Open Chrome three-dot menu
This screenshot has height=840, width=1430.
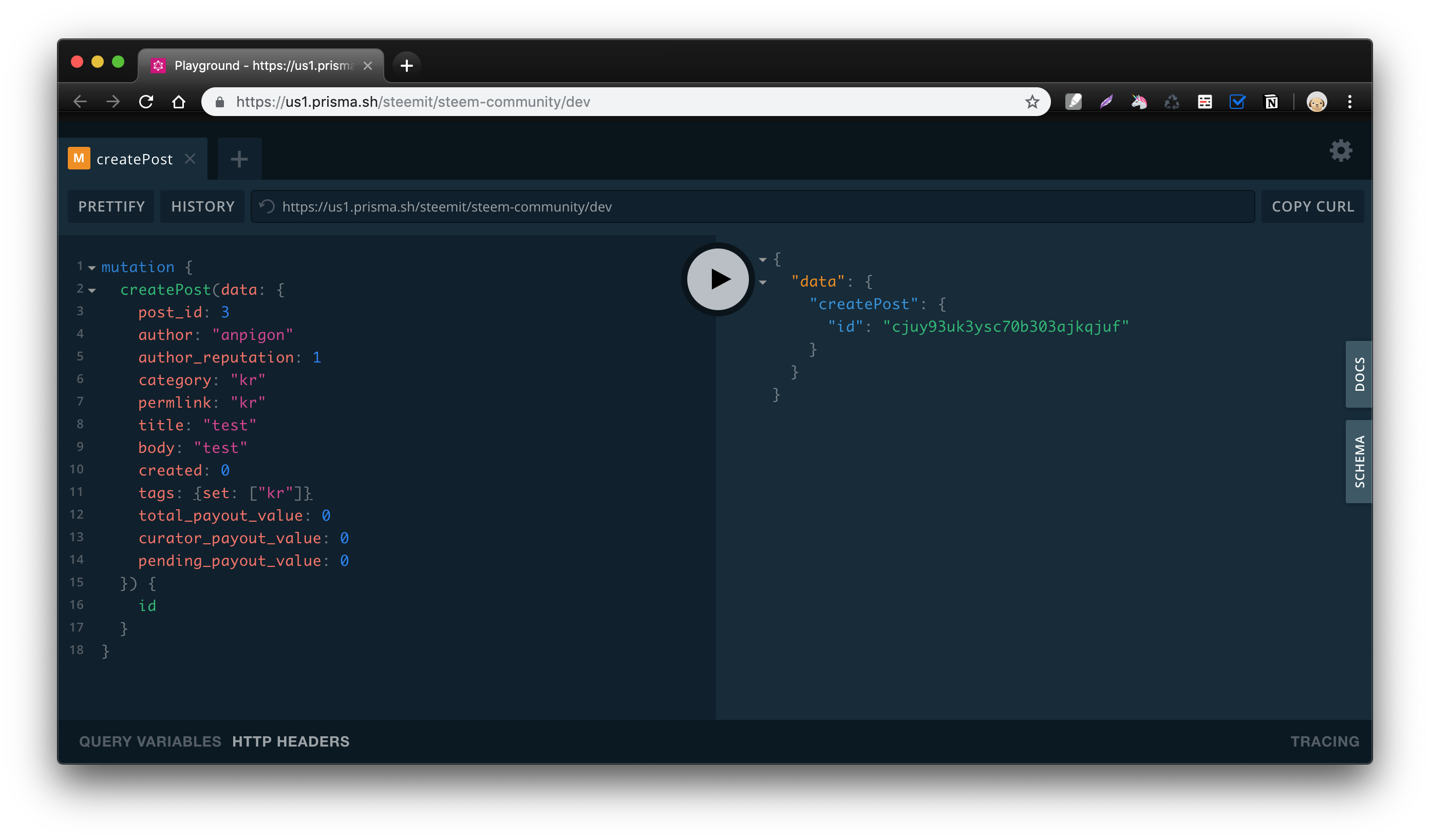click(1349, 102)
